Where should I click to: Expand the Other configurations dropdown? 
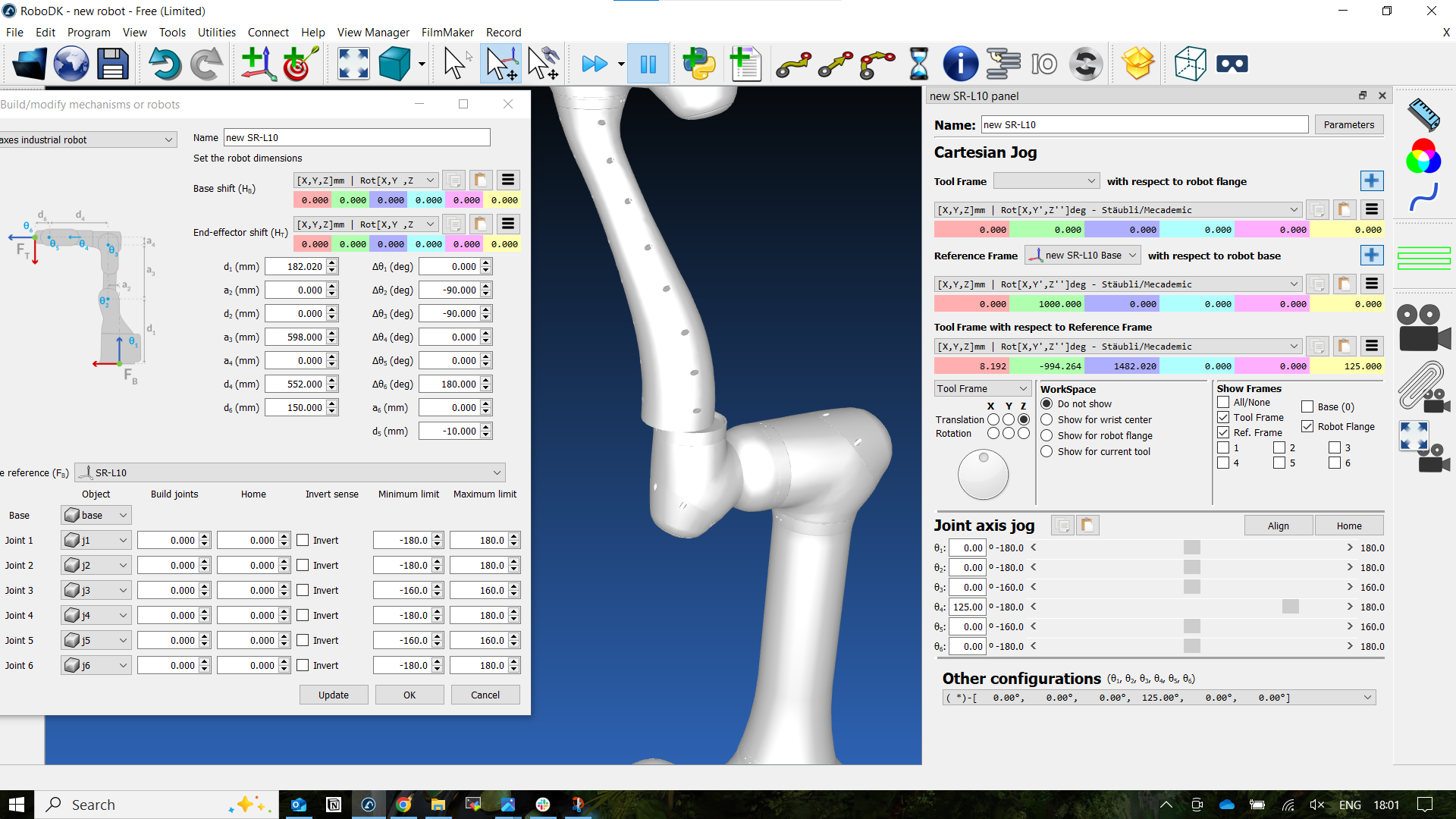[1367, 698]
